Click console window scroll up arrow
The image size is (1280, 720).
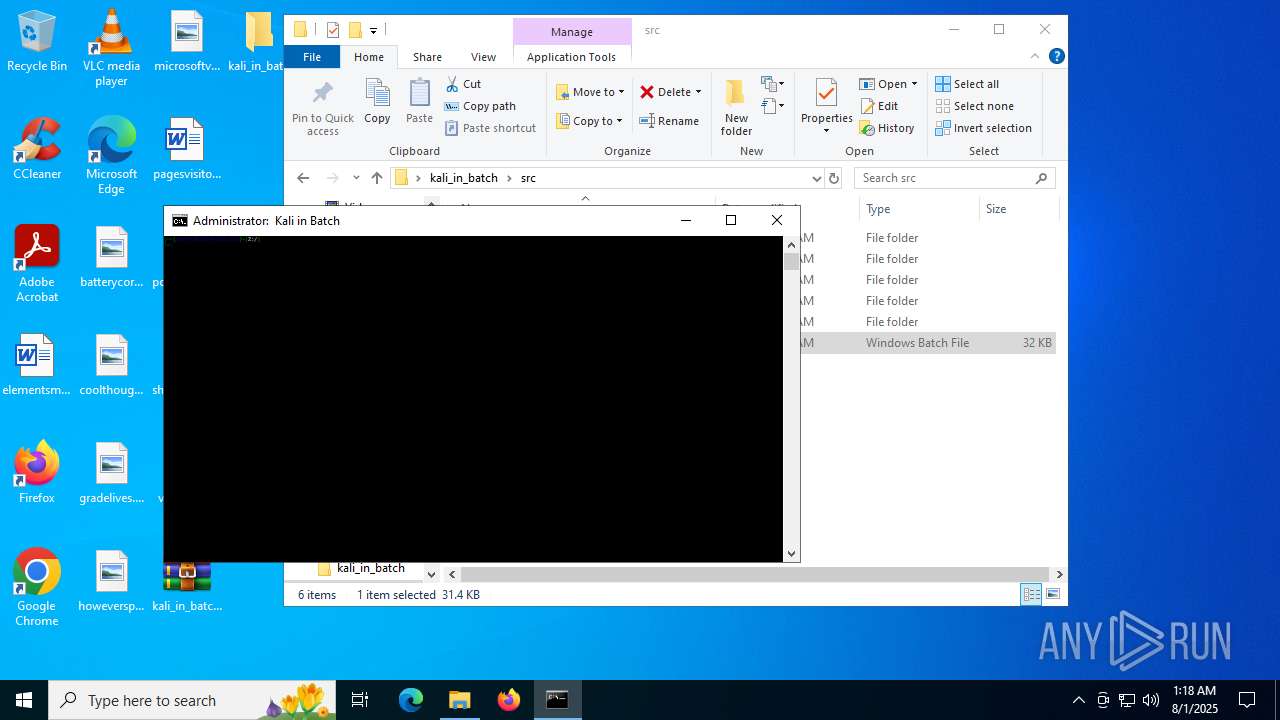791,244
